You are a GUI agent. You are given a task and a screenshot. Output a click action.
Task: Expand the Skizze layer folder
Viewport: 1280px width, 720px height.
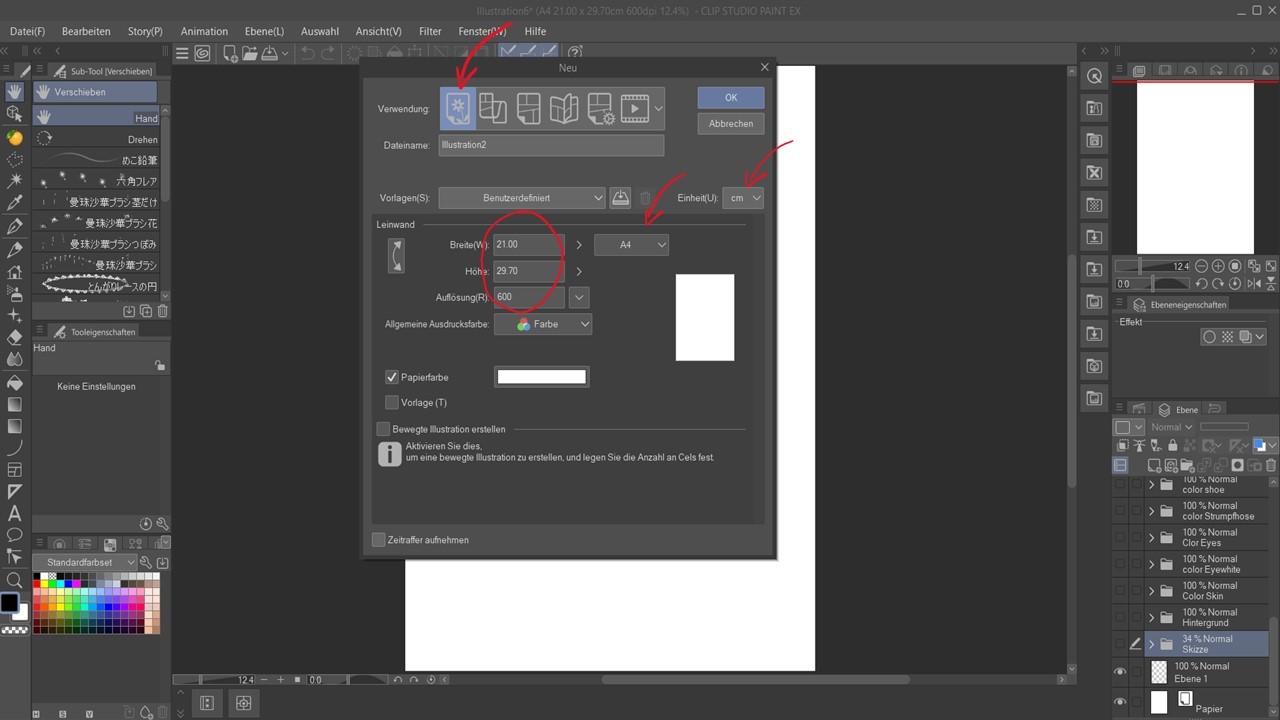[1151, 644]
